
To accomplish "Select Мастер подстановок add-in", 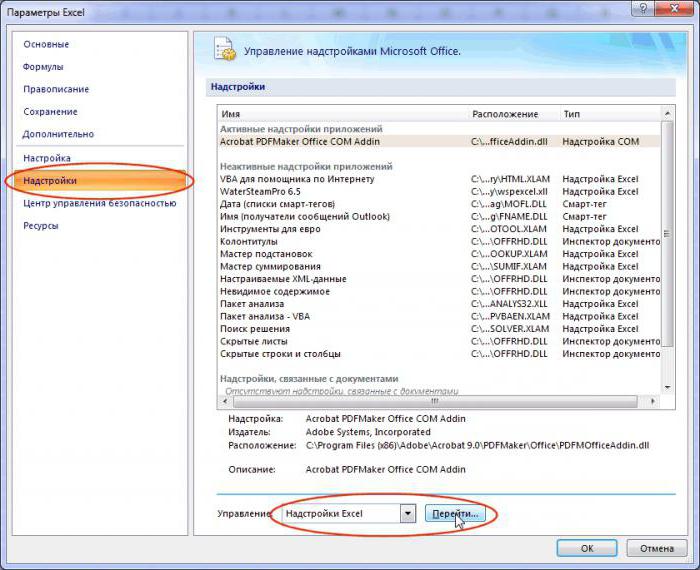I will point(439,254).
